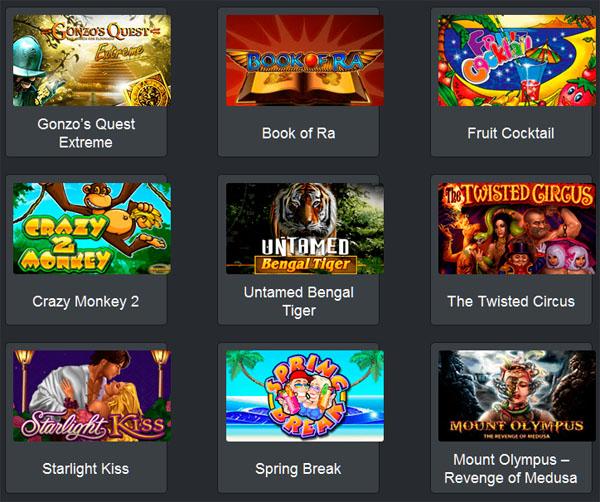The width and height of the screenshot is (600, 502).
Task: Open the Gonzo's Quest Extreme game thumbnail
Action: (92, 60)
